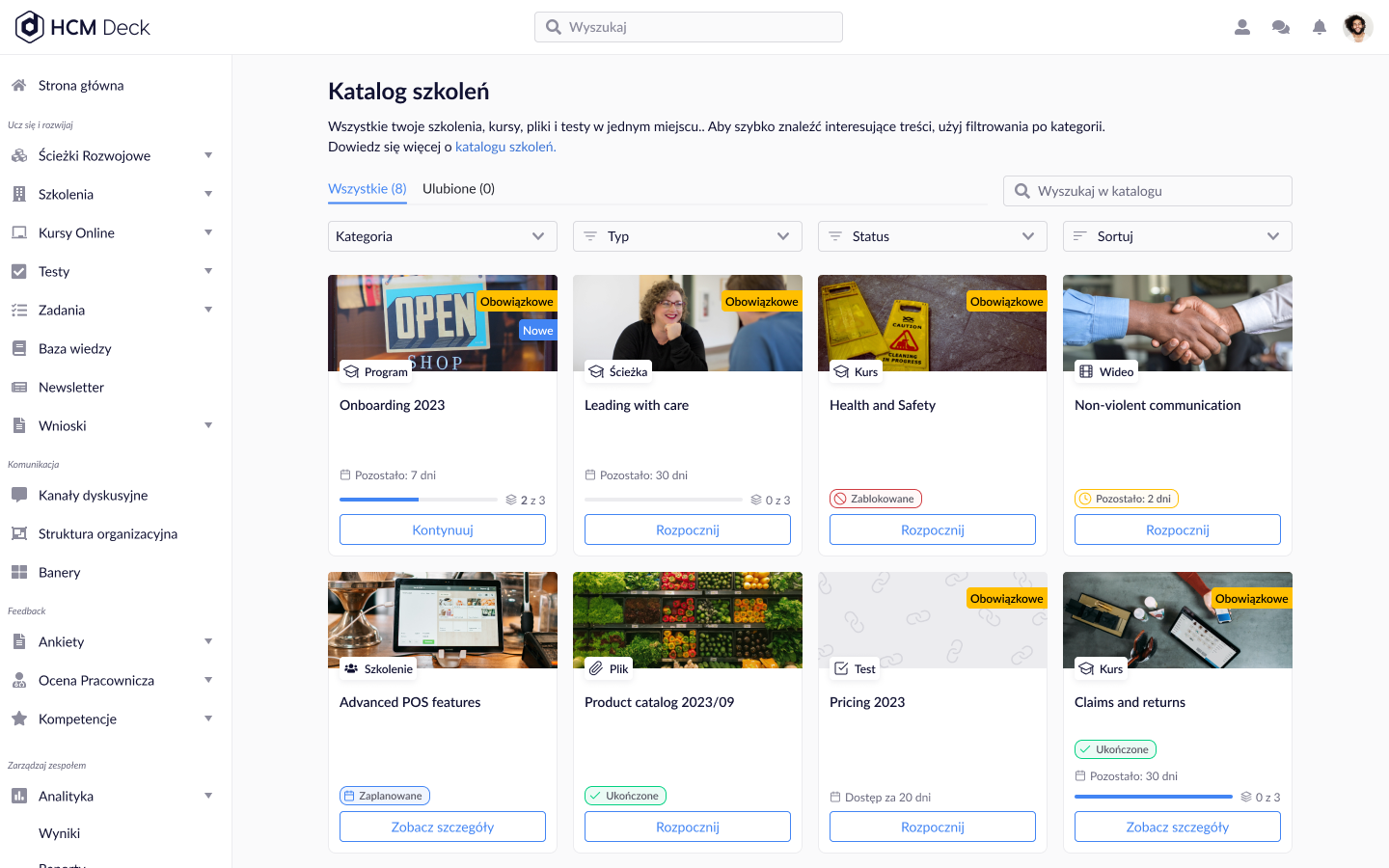
Task: Expand the Testy submenu arrow
Action: (208, 271)
